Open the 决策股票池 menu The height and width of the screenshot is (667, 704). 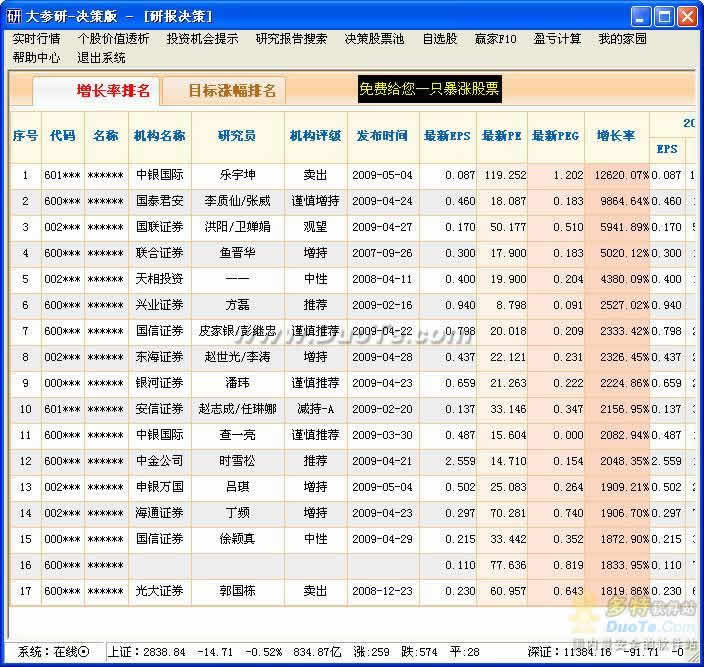click(374, 39)
